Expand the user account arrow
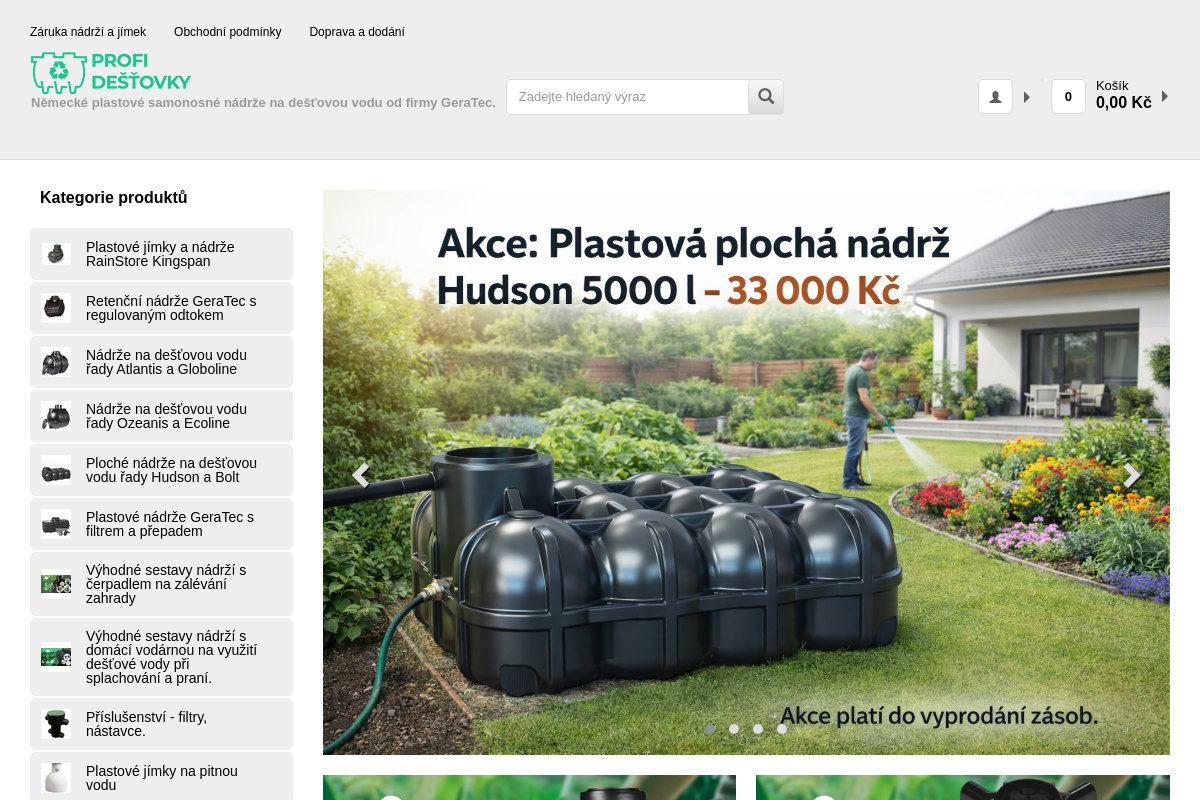This screenshot has height=800, width=1200. [x=1027, y=96]
